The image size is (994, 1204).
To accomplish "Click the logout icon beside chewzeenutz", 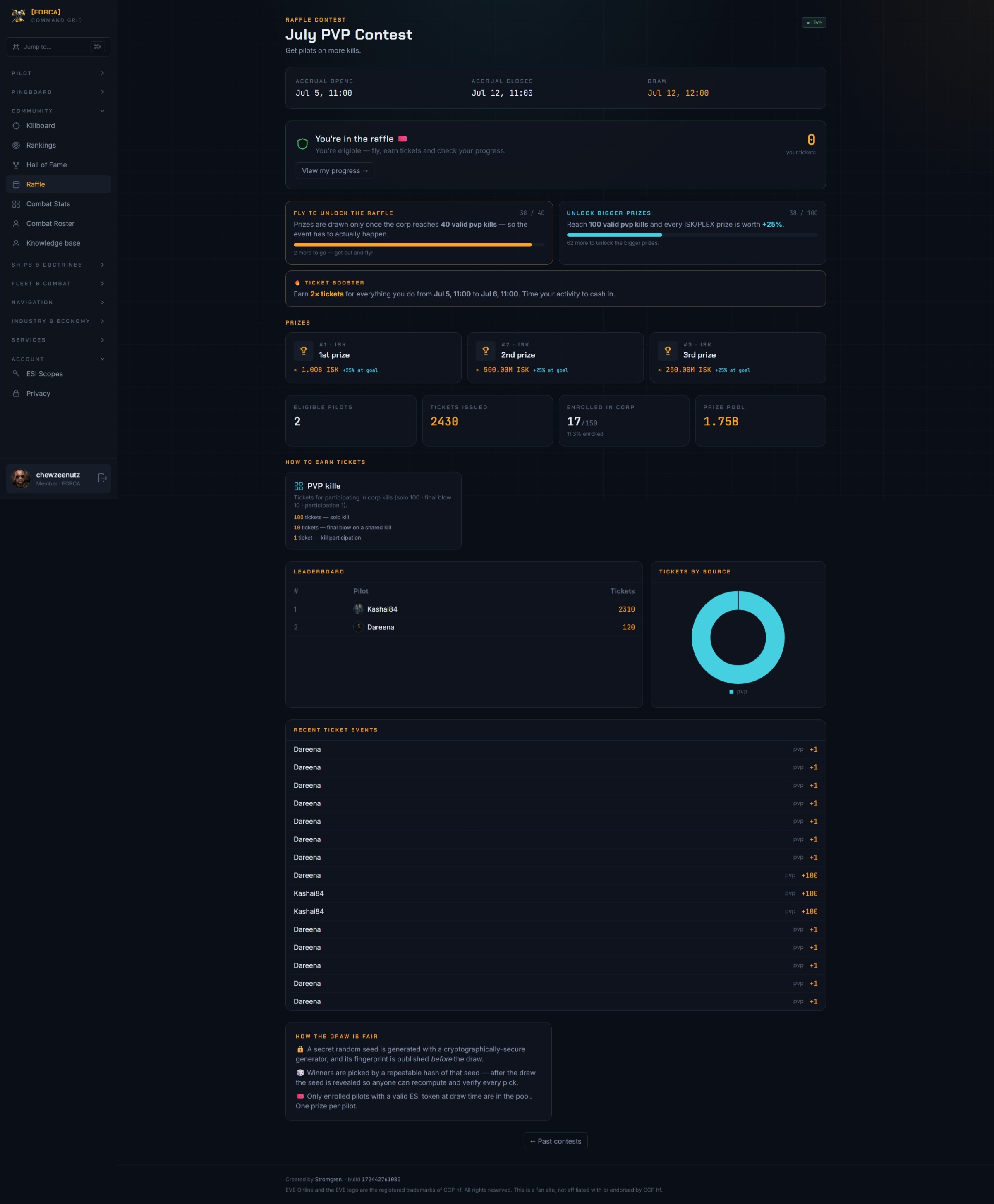I will click(x=102, y=478).
